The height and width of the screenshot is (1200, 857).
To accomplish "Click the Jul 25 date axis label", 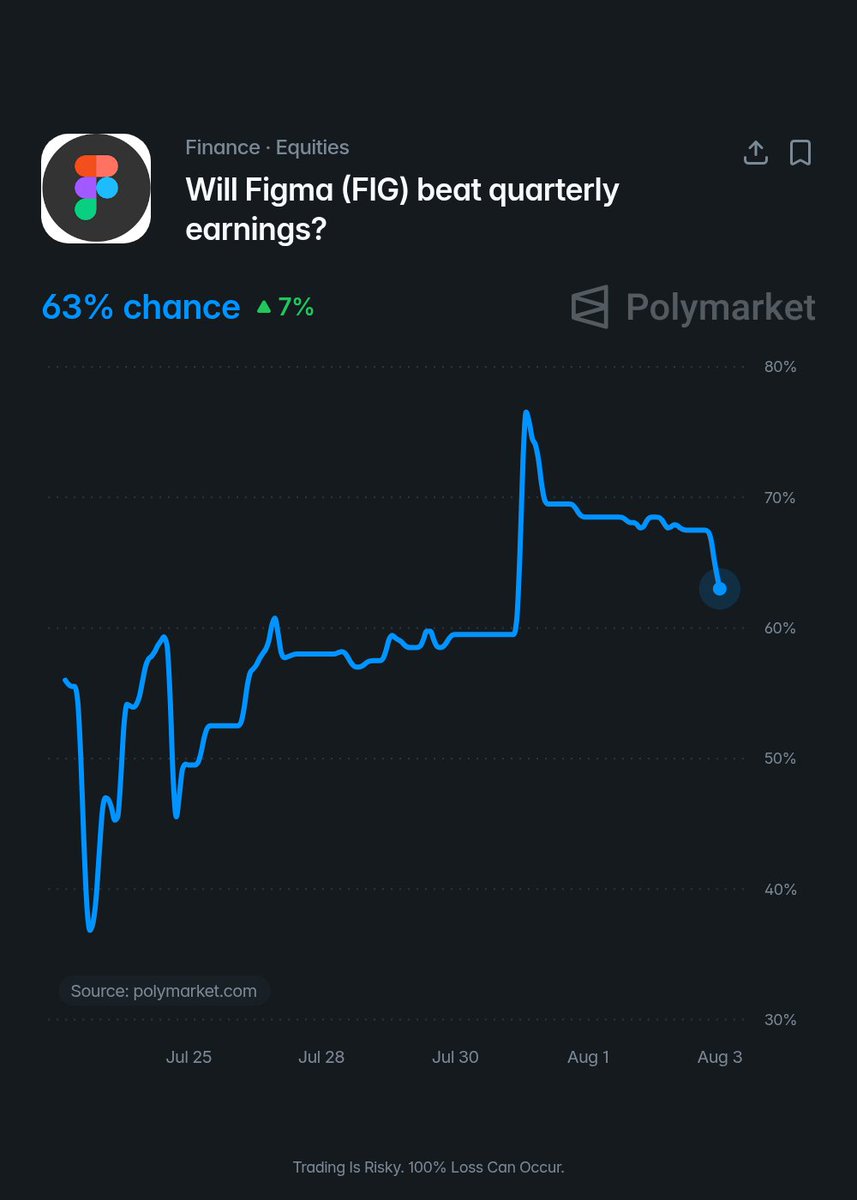I will click(189, 1057).
